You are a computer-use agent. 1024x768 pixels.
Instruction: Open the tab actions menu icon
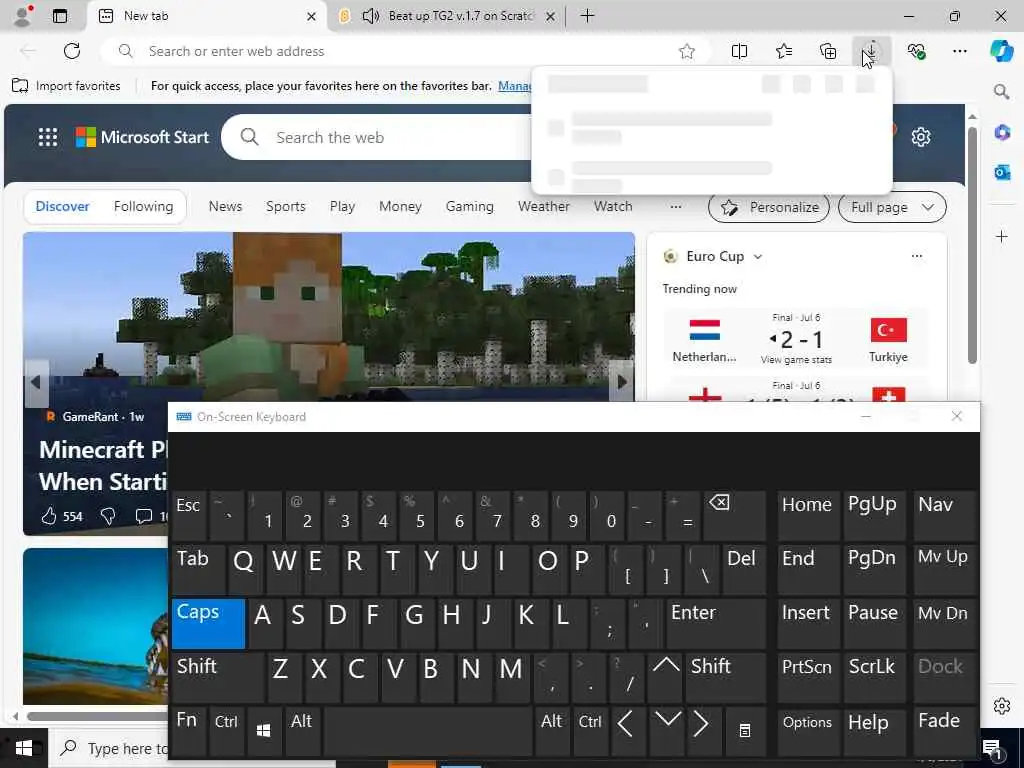tap(59, 16)
